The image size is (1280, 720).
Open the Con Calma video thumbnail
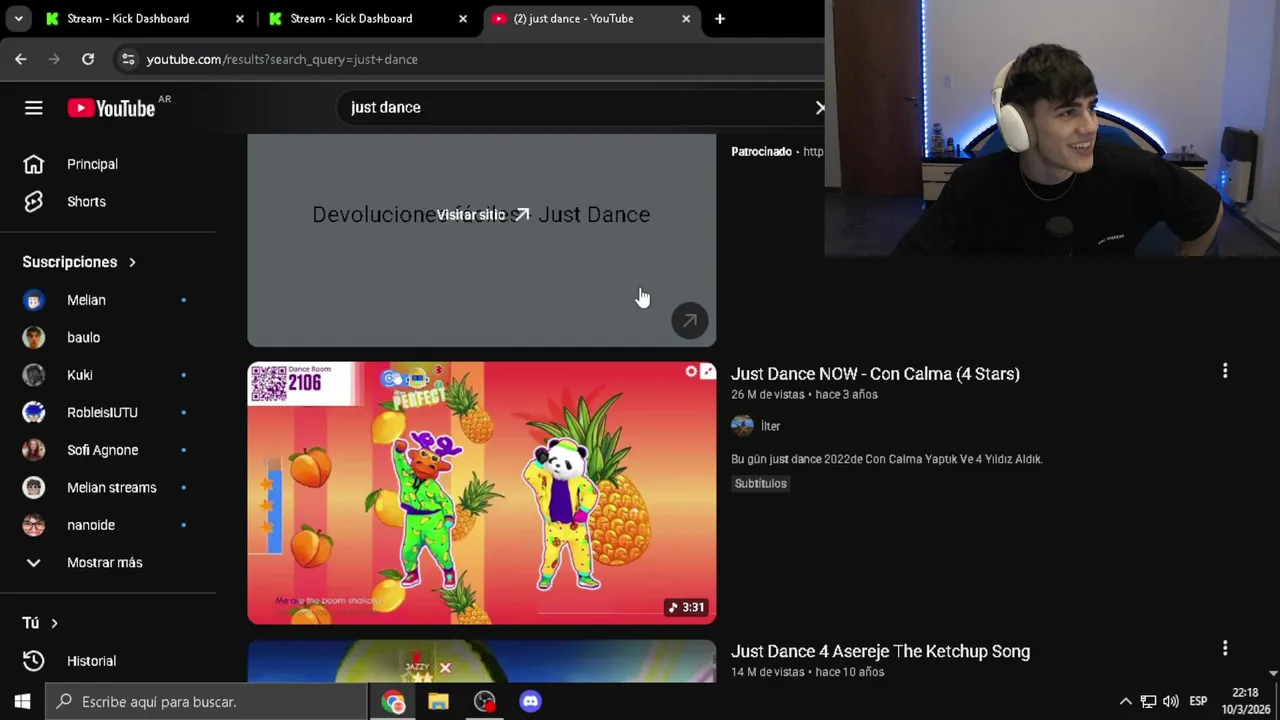tap(482, 493)
